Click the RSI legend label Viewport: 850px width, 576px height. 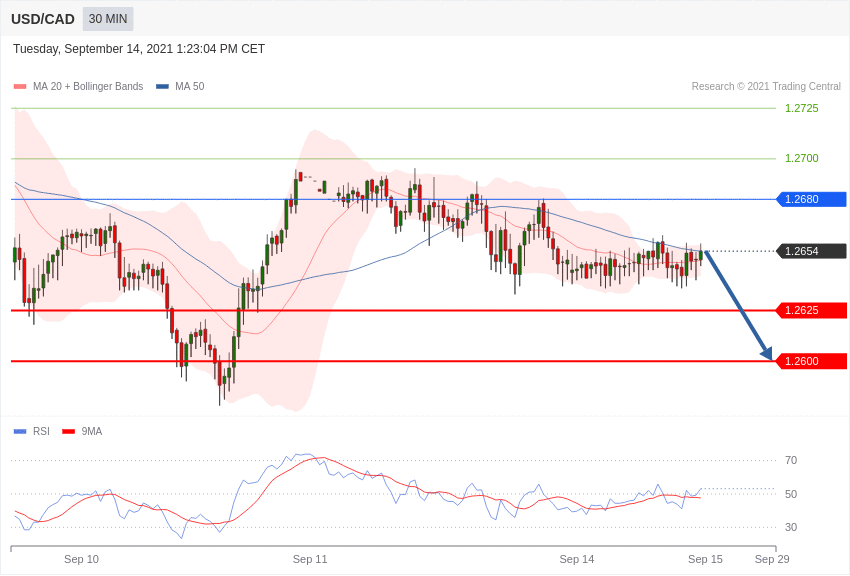(x=41, y=431)
